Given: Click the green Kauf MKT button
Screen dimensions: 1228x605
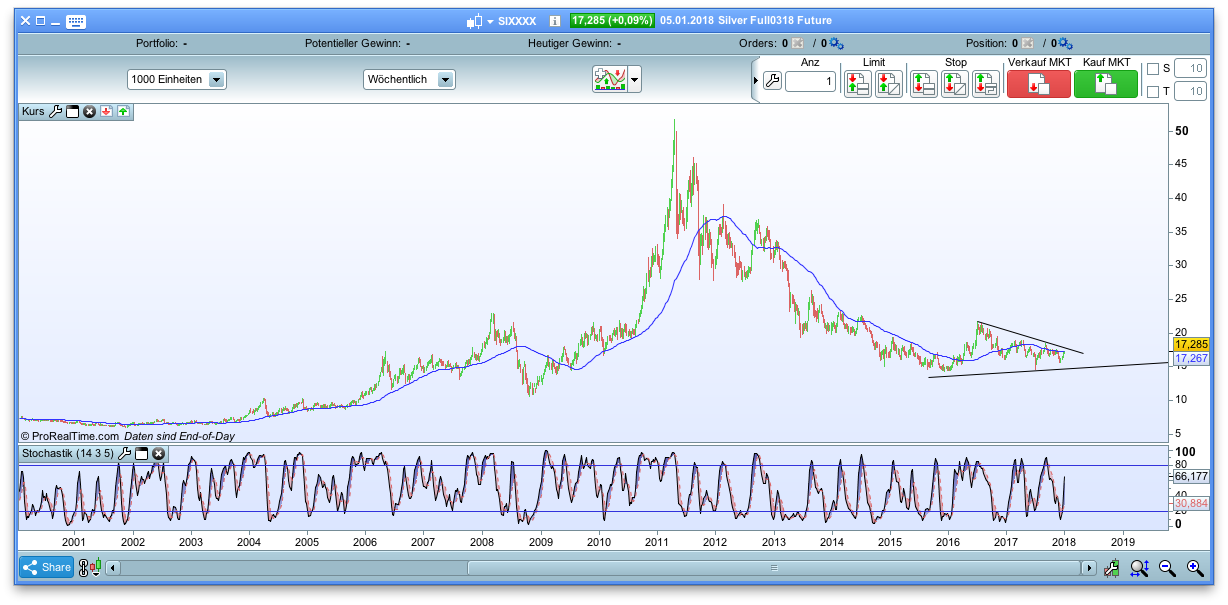Looking at the screenshot, I should point(1105,84).
